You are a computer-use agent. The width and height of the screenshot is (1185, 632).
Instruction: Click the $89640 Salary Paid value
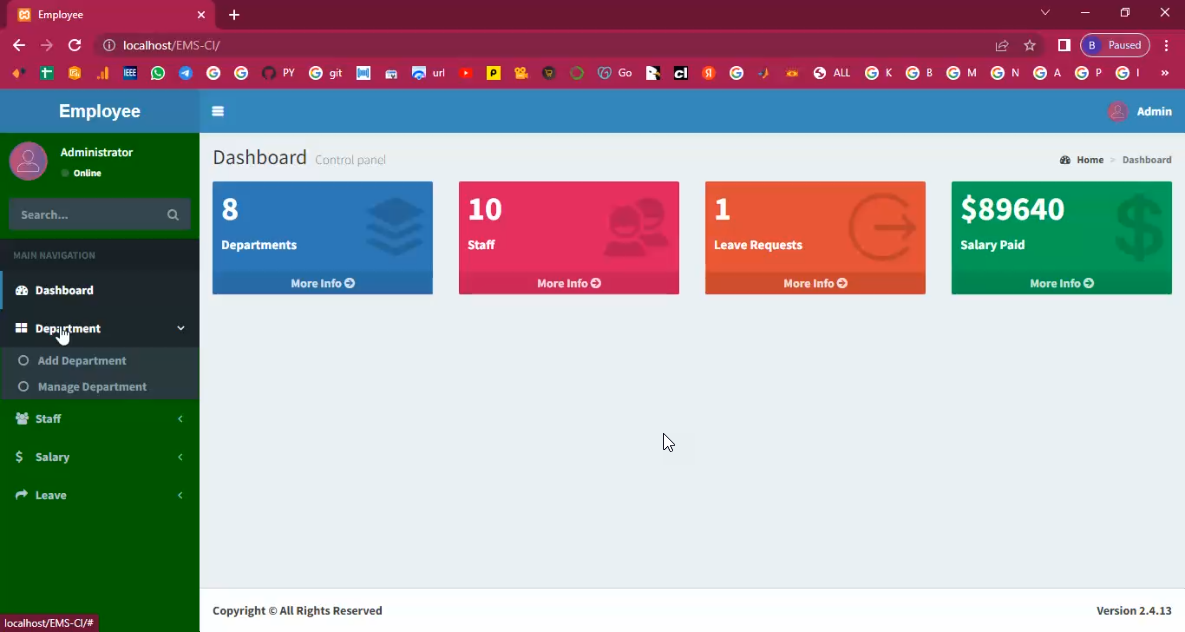tap(1012, 209)
